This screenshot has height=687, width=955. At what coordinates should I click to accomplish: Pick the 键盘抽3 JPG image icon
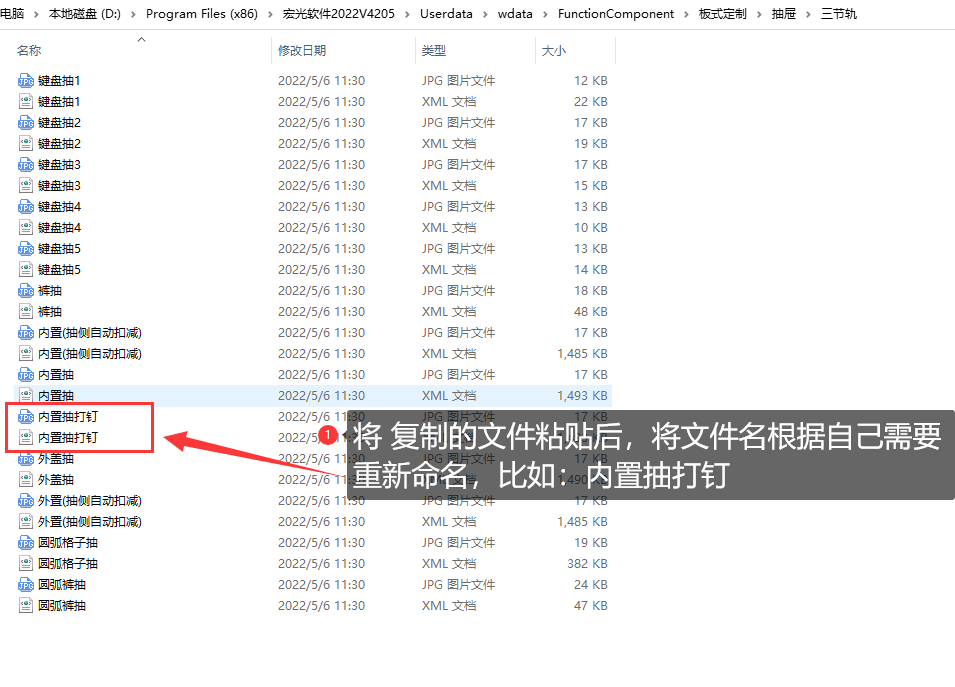pos(26,164)
